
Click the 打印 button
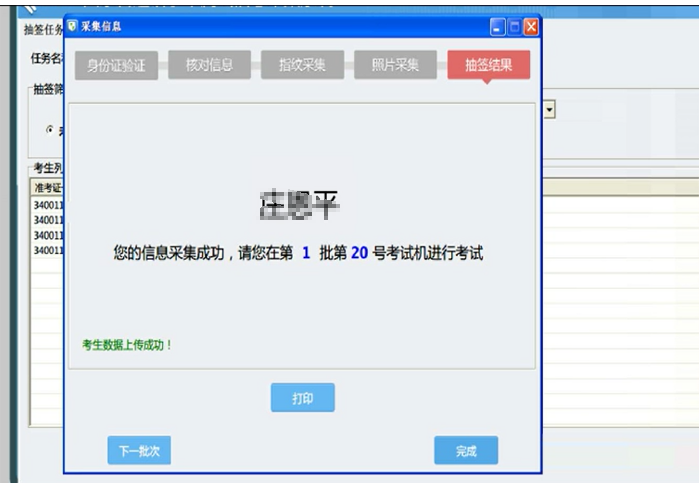click(303, 398)
